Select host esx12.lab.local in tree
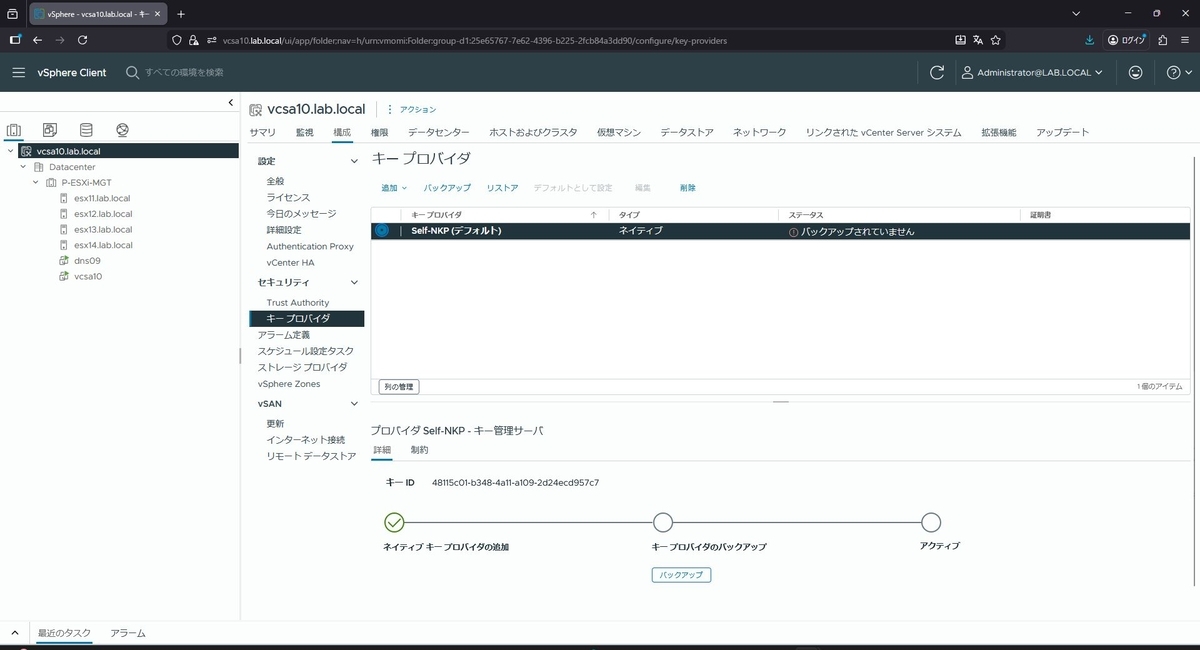 point(102,214)
